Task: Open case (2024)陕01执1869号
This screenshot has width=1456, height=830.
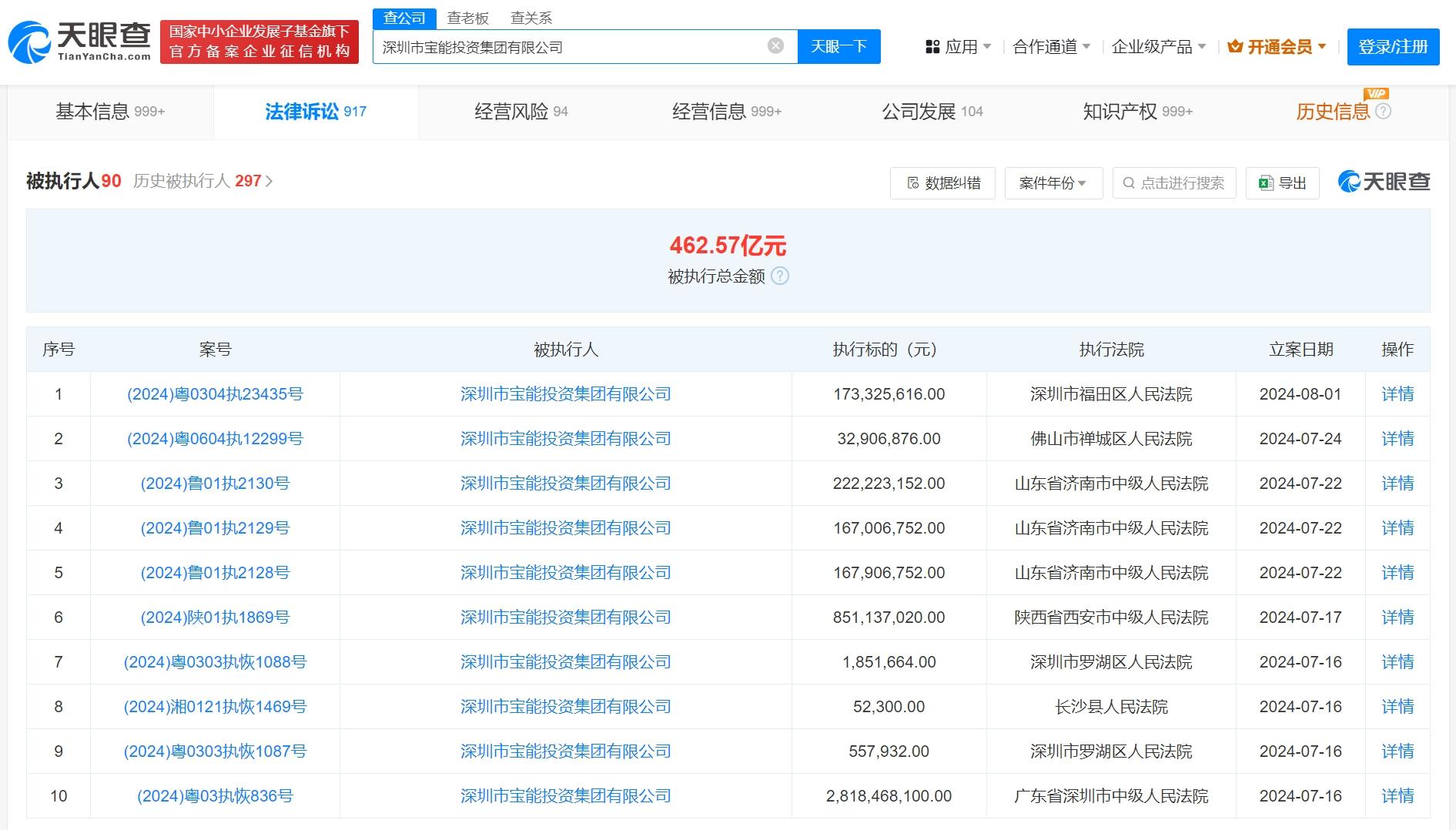Action: pyautogui.click(x=215, y=617)
